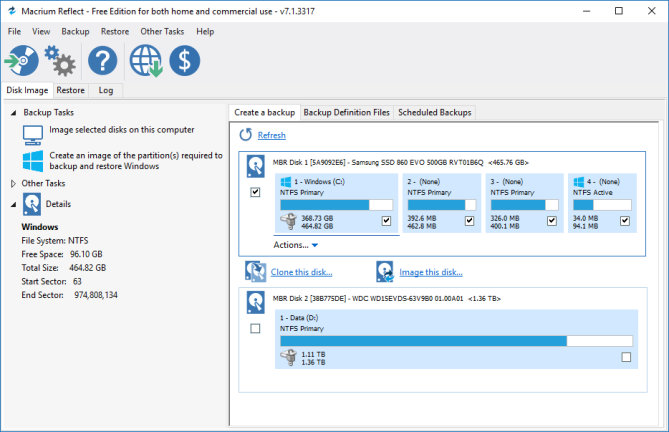
Task: Select Create an image of partitions for Windows
Action: click(136, 161)
